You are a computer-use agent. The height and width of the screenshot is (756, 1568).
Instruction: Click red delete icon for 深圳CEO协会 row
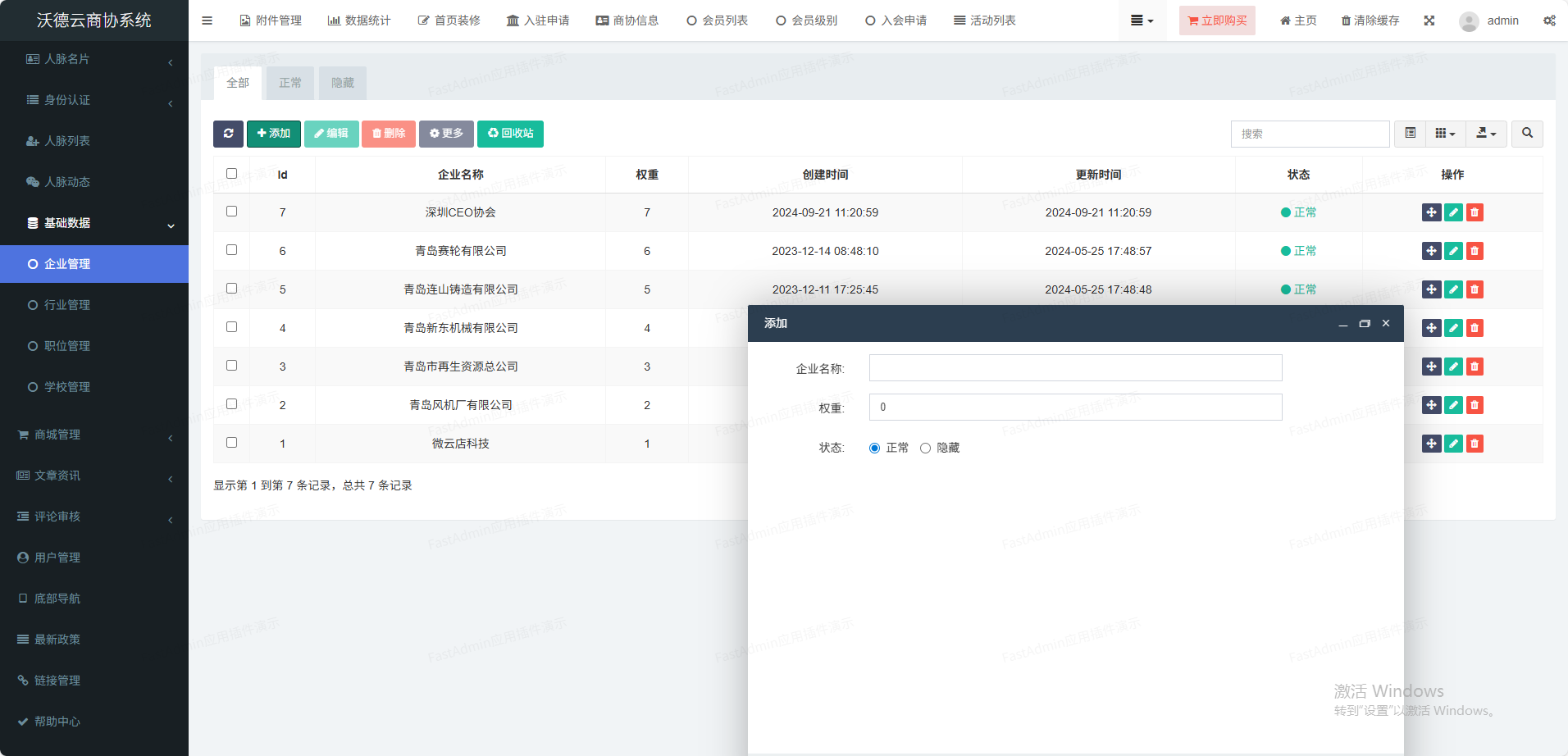tap(1475, 212)
